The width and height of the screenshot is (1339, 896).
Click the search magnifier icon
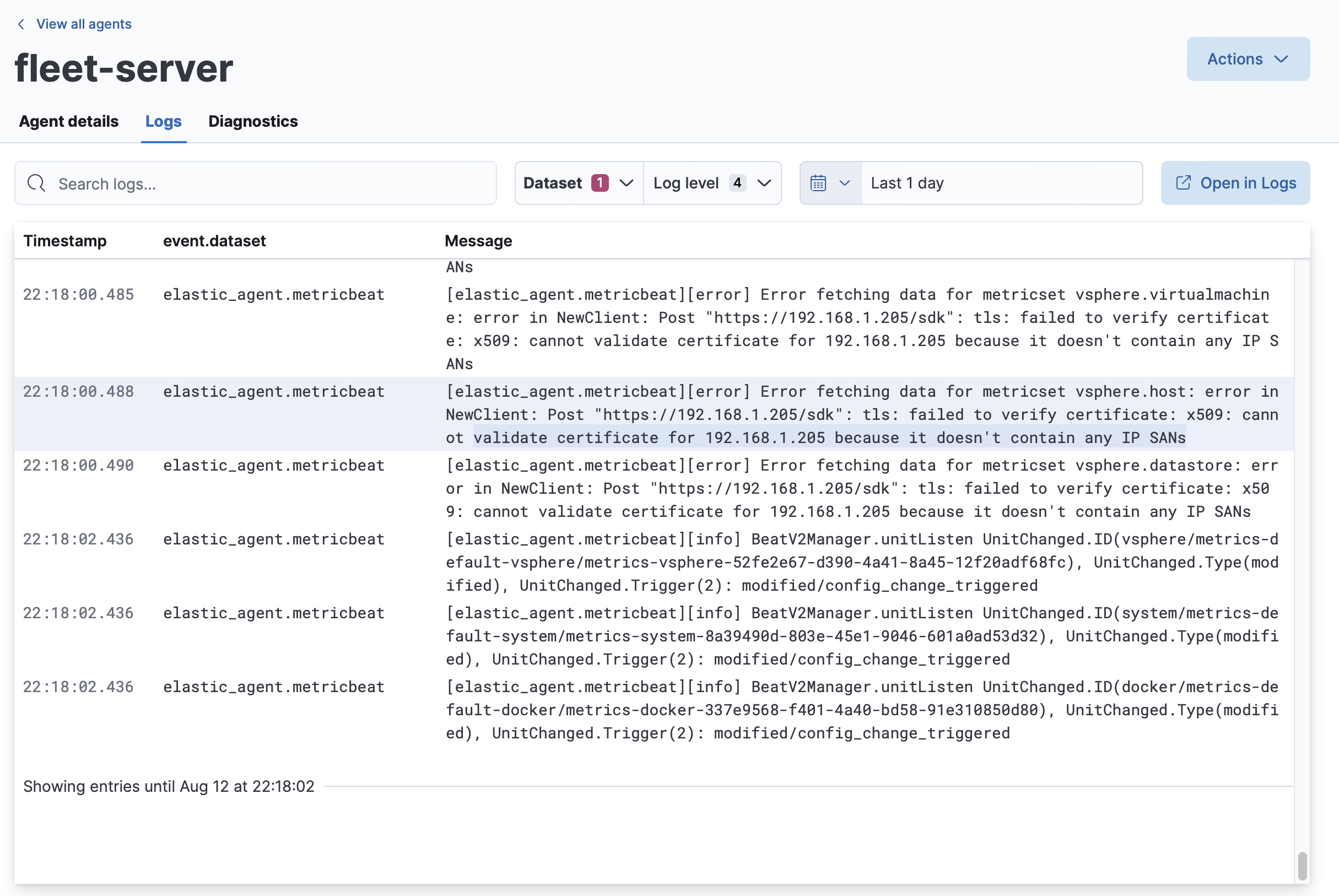pyautogui.click(x=36, y=183)
